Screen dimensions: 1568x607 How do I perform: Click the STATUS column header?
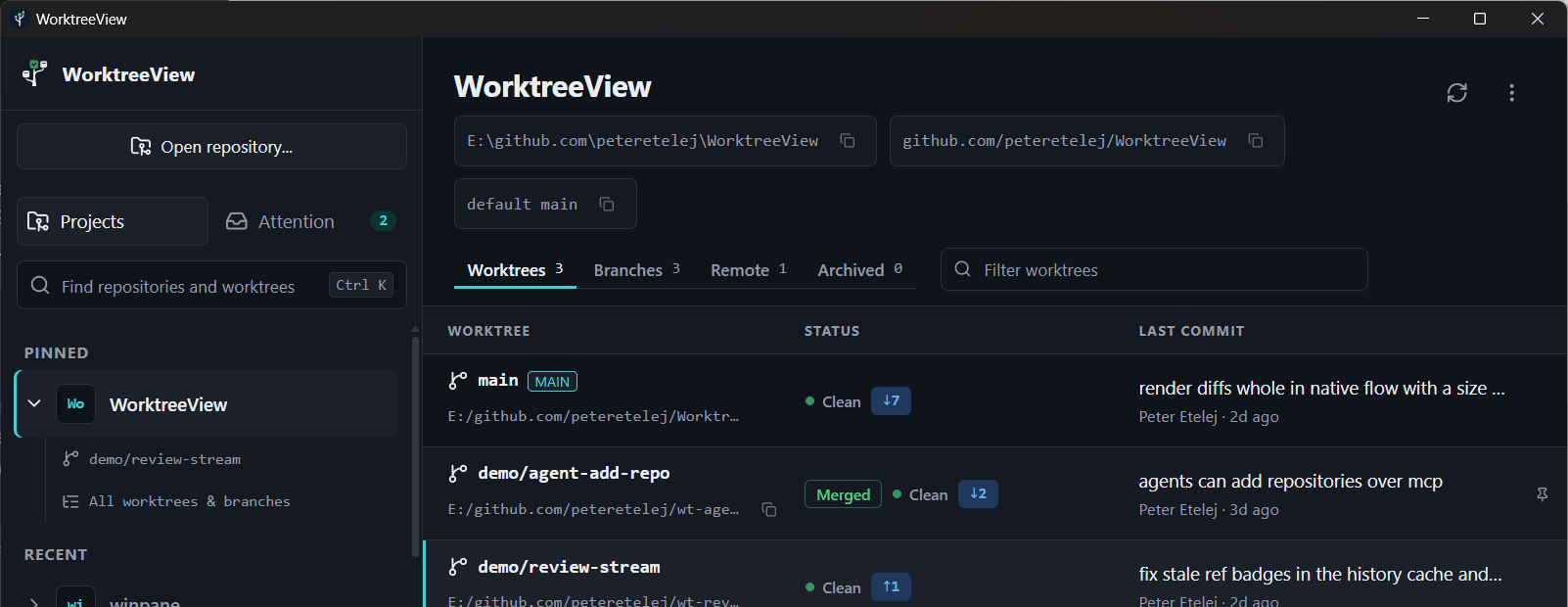point(832,331)
